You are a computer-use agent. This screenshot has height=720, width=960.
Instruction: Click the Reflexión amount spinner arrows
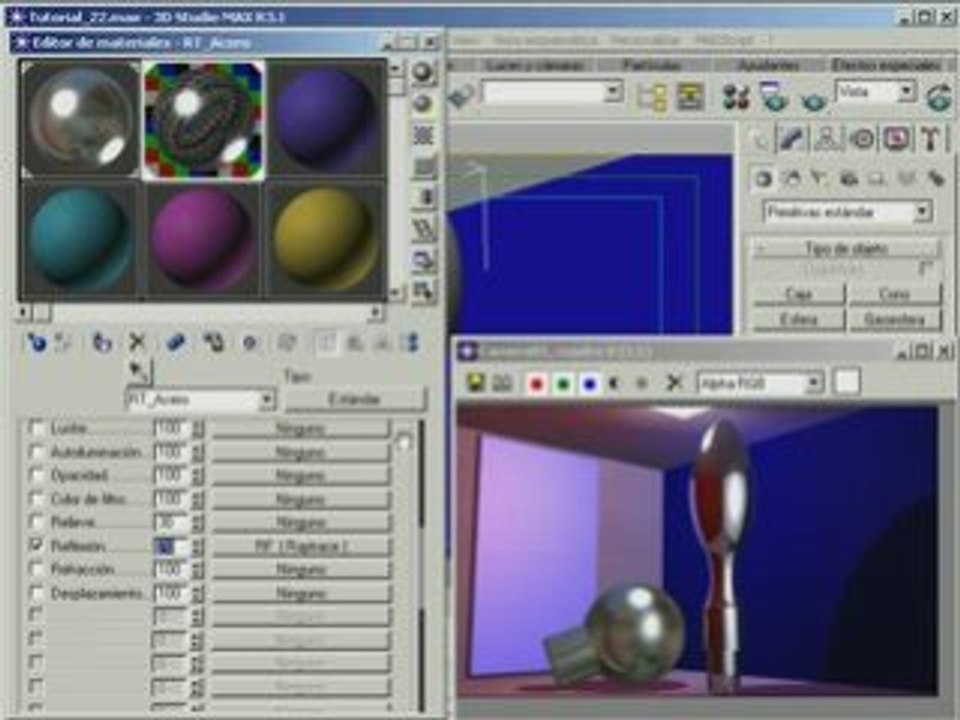click(x=197, y=546)
